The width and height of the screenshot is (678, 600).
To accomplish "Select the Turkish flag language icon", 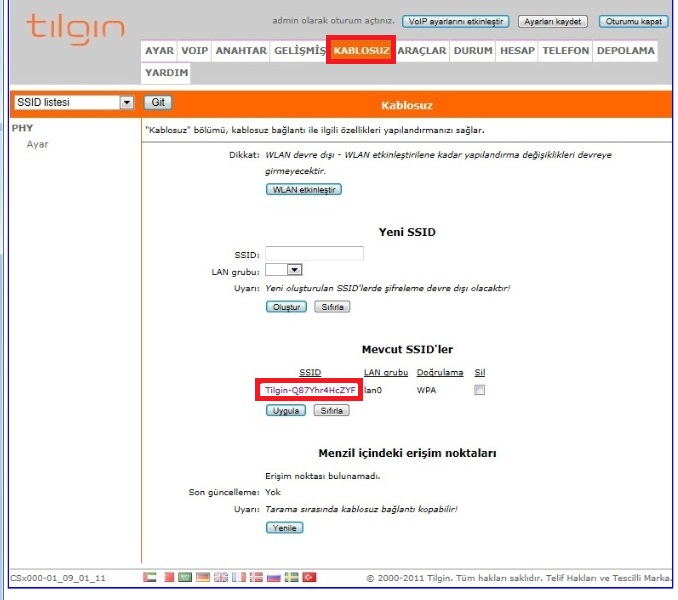I will point(309,577).
